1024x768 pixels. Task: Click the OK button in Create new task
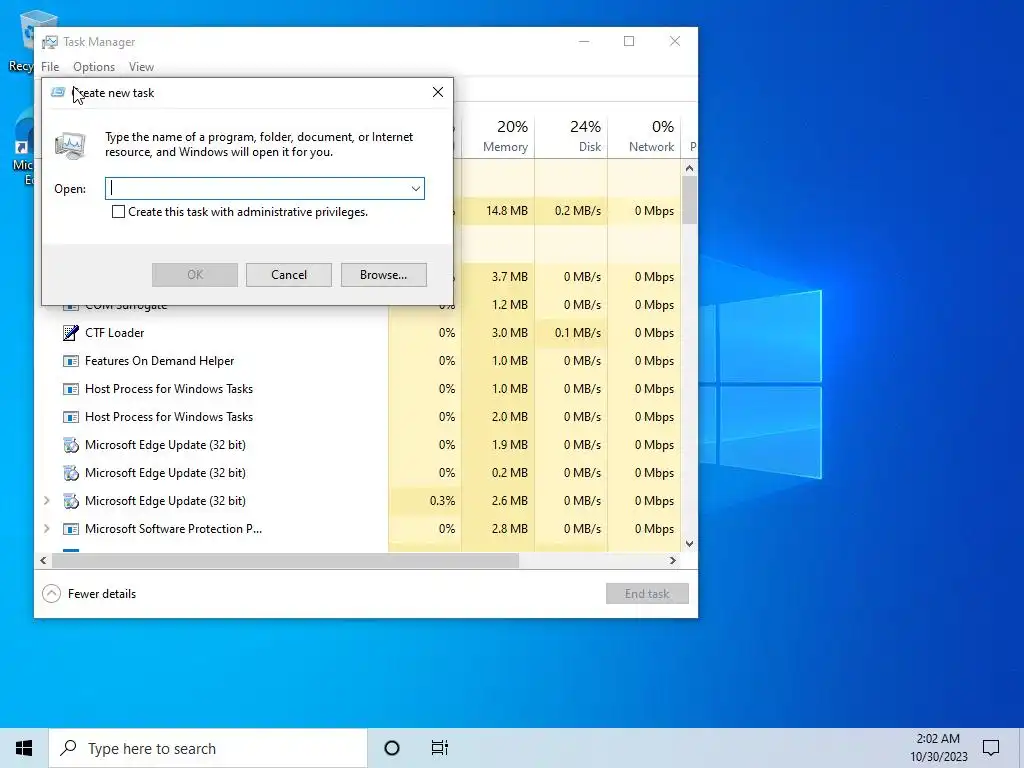195,275
